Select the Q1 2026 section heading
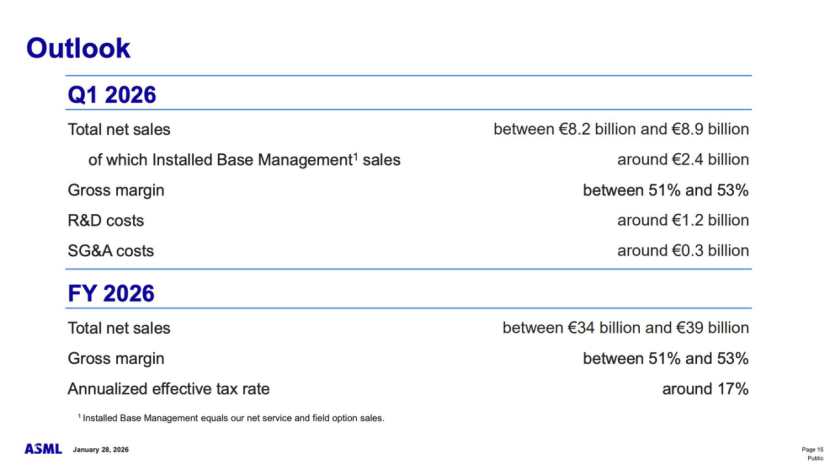 (112, 95)
